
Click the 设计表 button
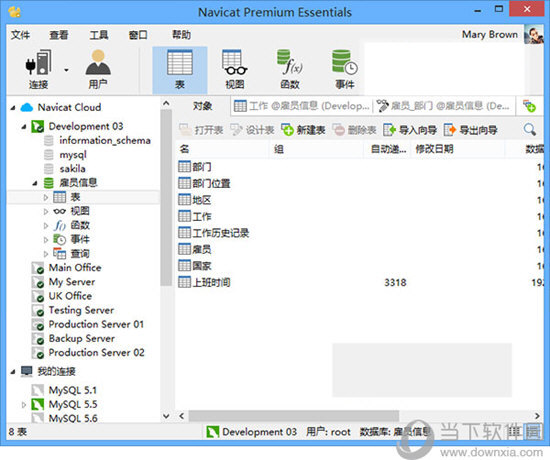click(252, 130)
